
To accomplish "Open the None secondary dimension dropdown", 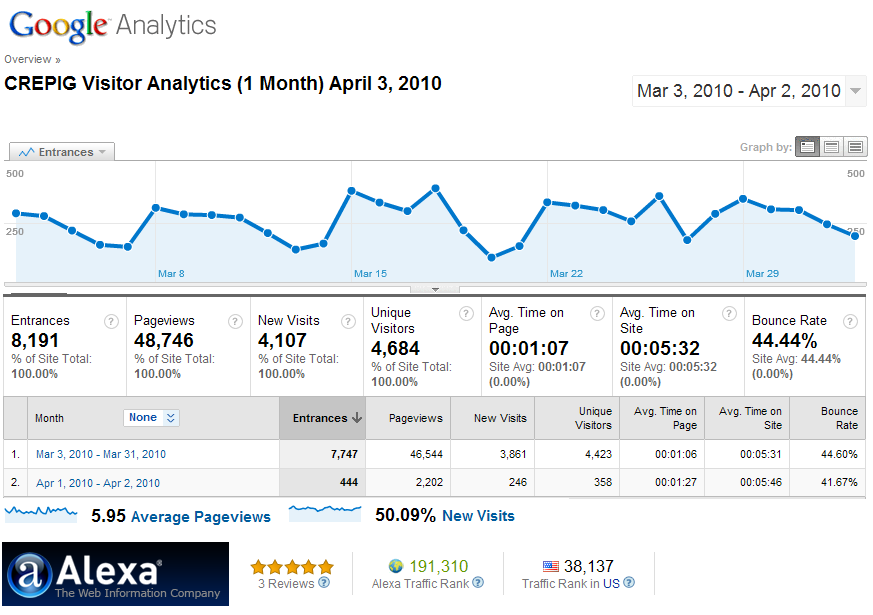I will [x=151, y=417].
